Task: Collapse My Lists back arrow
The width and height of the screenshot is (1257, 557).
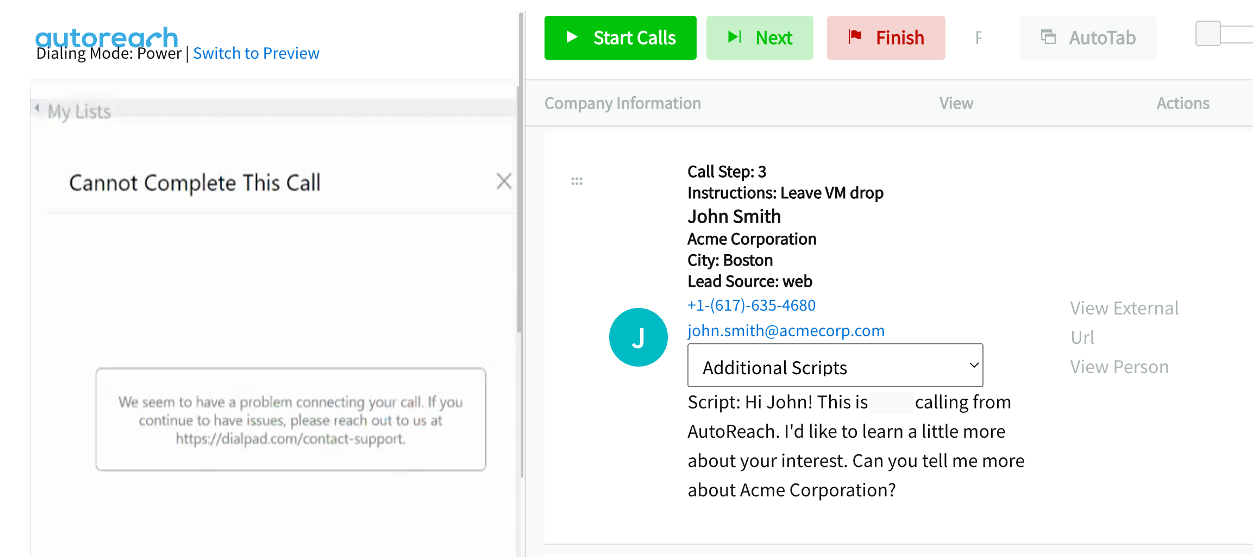Action: tap(37, 107)
